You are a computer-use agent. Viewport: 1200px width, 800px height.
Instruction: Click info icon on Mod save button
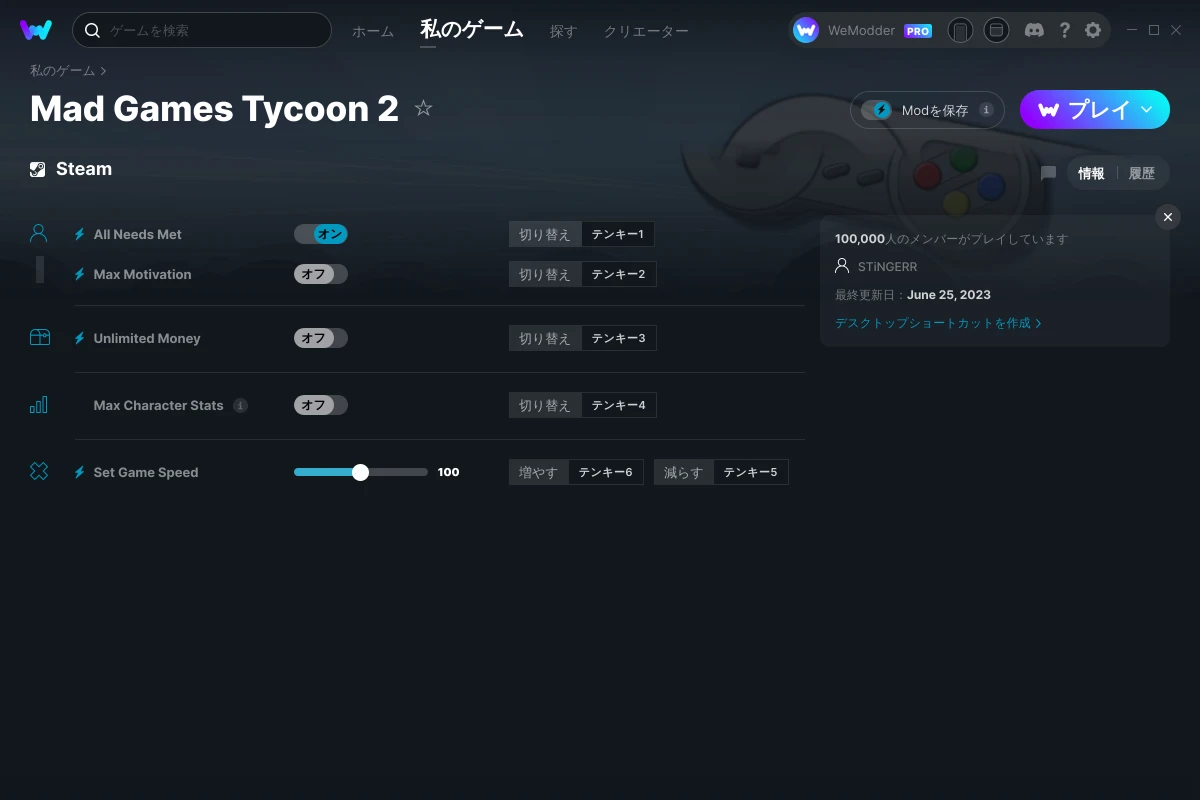click(986, 110)
